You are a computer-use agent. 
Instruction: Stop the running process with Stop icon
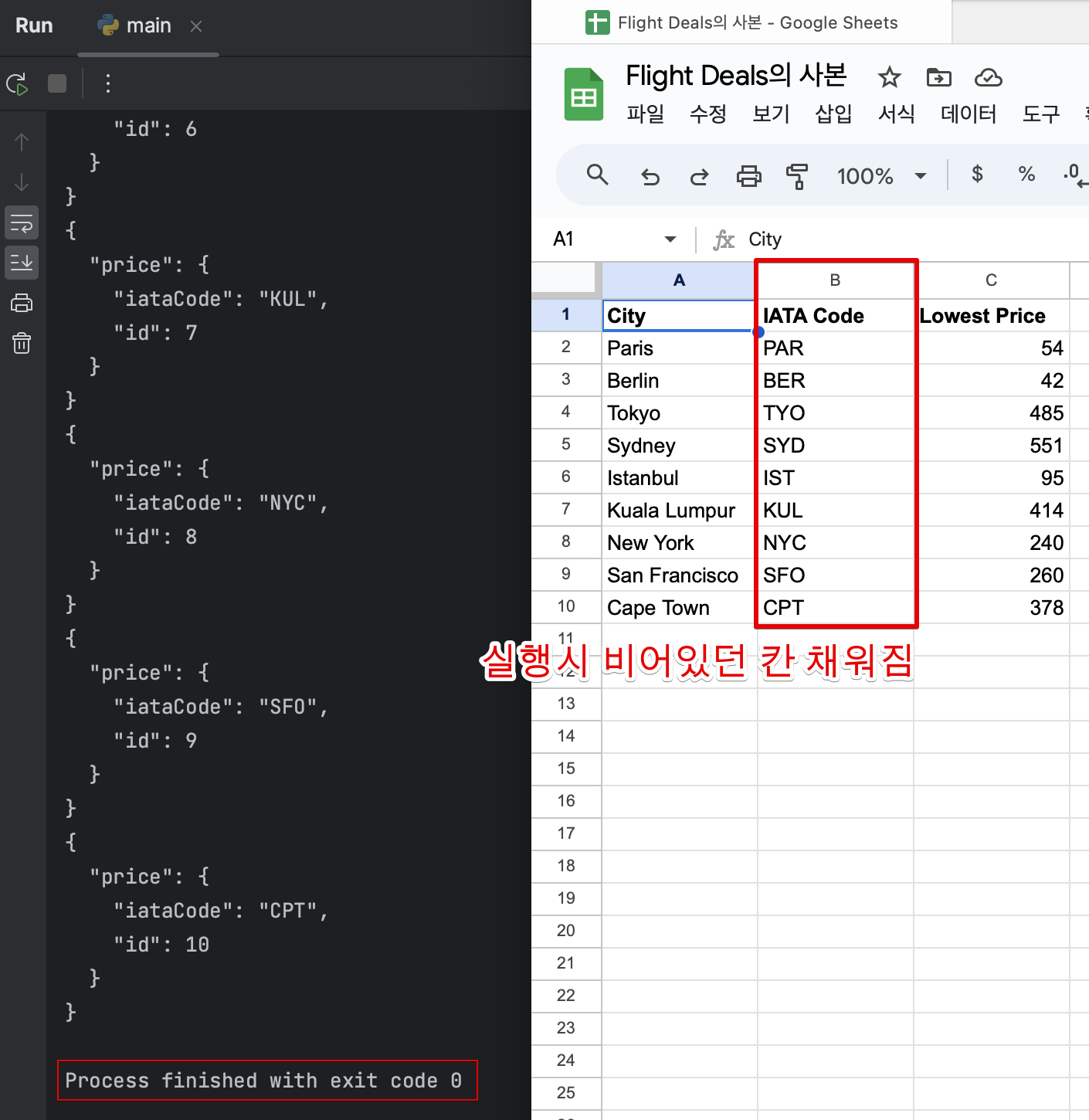(57, 83)
